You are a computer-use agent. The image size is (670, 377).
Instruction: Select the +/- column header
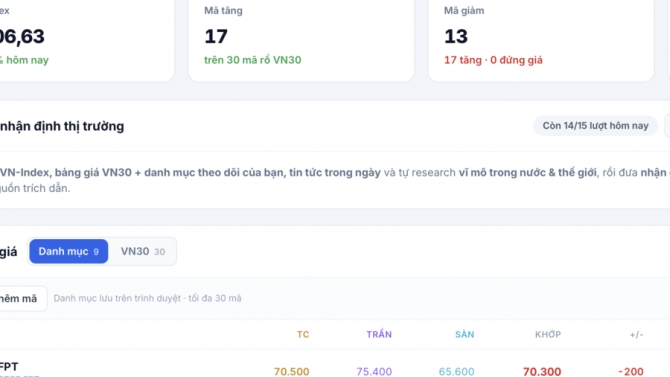coord(636,334)
